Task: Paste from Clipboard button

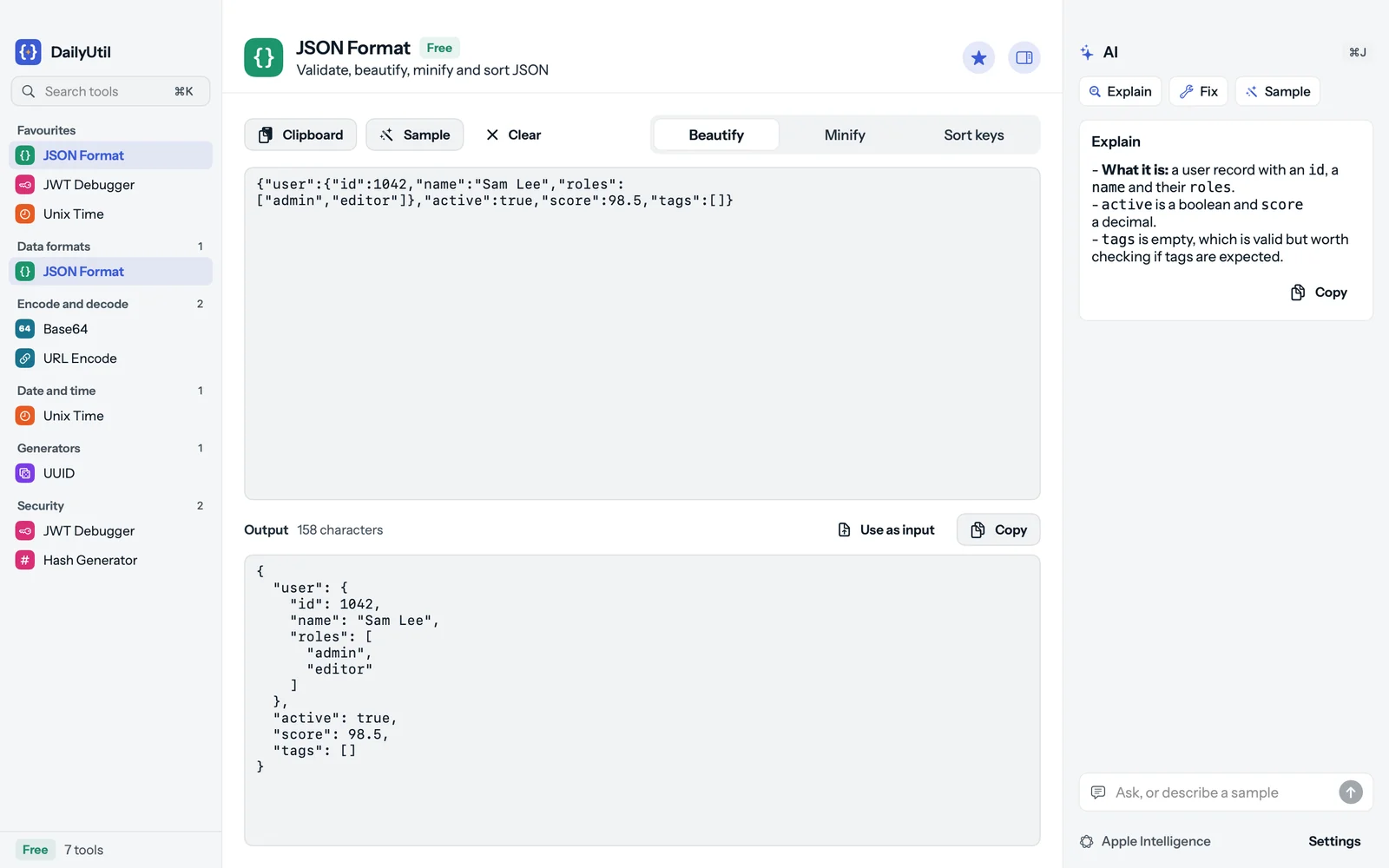Action: [300, 135]
